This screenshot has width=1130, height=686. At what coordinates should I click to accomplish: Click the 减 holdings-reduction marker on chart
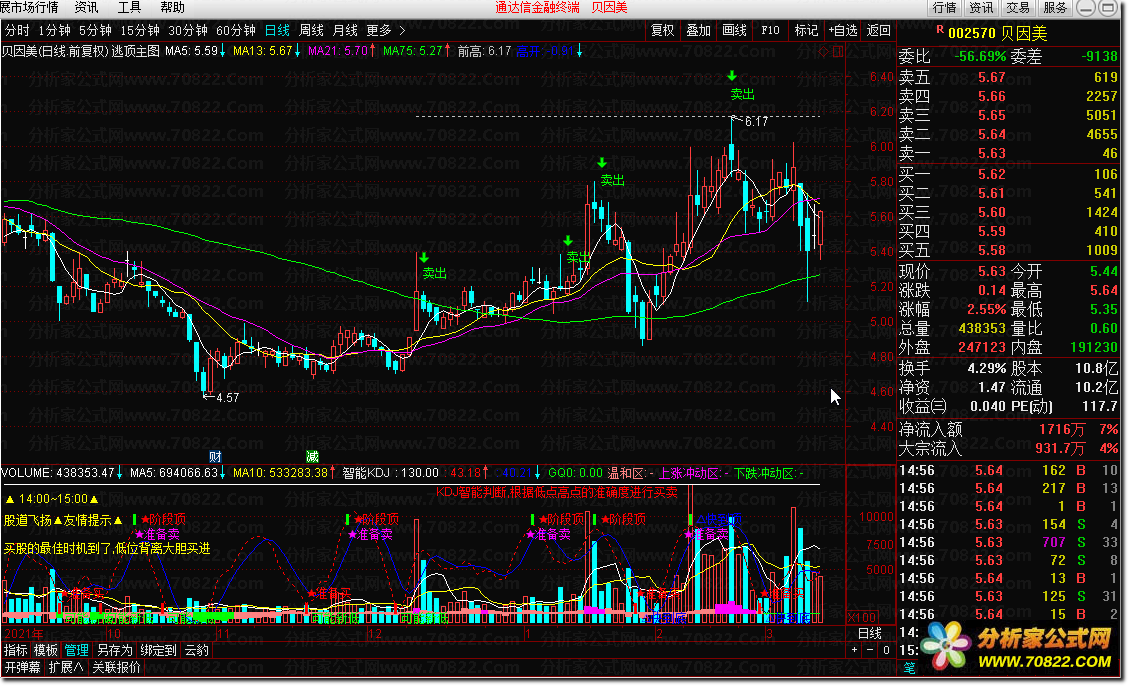312,457
